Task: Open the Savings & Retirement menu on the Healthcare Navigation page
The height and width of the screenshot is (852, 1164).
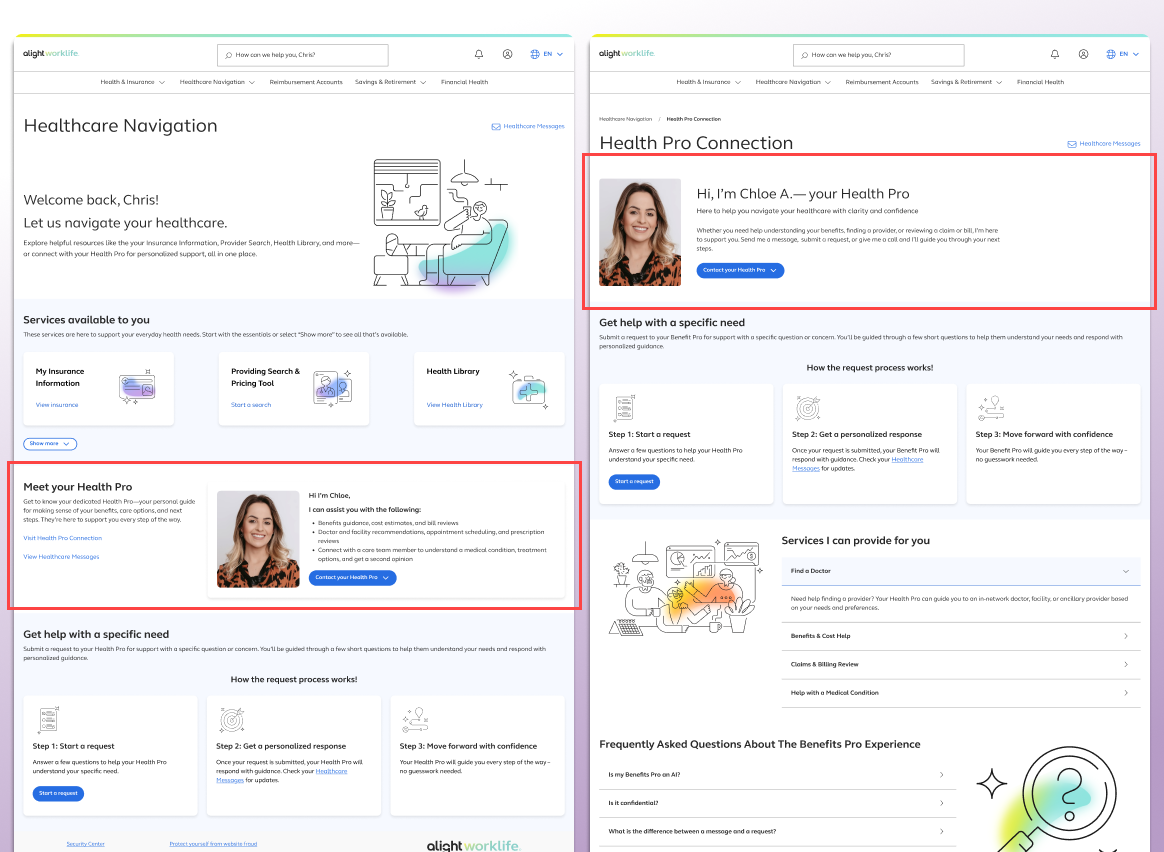Action: pos(391,82)
